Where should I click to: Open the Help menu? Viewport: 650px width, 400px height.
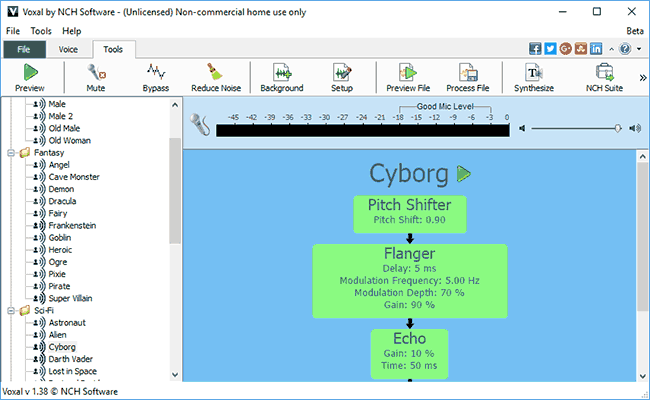pyautogui.click(x=72, y=31)
